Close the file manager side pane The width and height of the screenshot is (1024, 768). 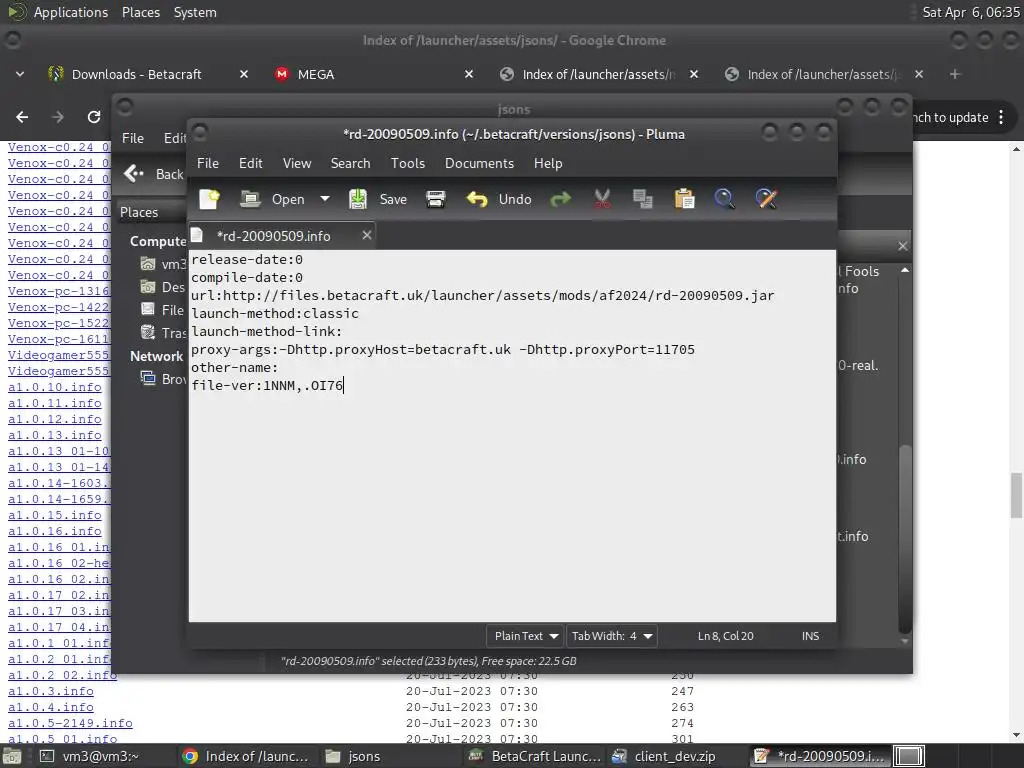[903, 246]
